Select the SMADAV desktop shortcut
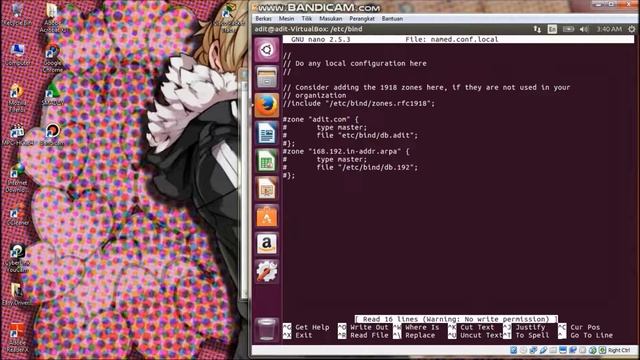This screenshot has height=360, width=640. (52, 95)
